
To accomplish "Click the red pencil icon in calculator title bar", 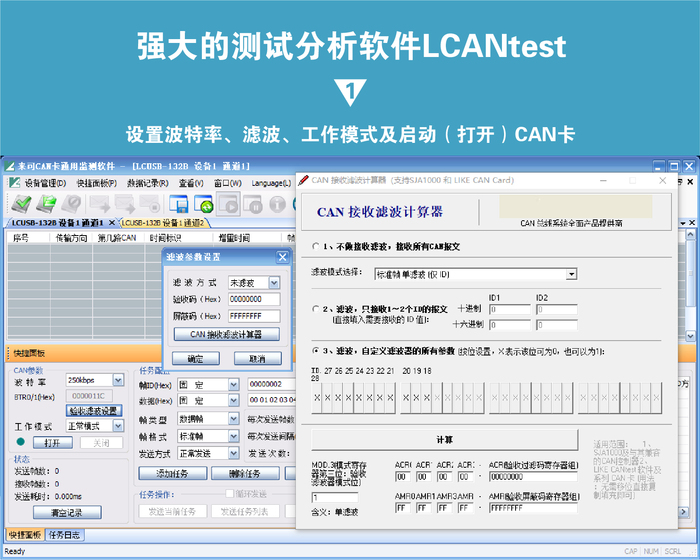I will [304, 180].
